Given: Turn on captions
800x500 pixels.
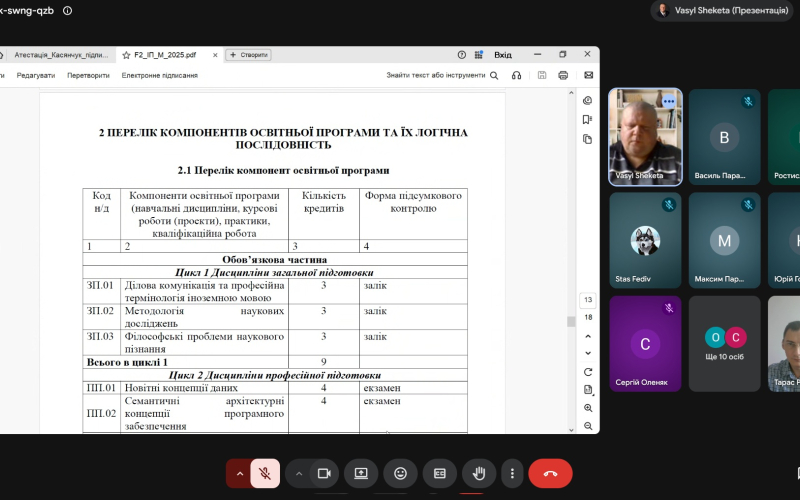Looking at the screenshot, I should click(440, 473).
